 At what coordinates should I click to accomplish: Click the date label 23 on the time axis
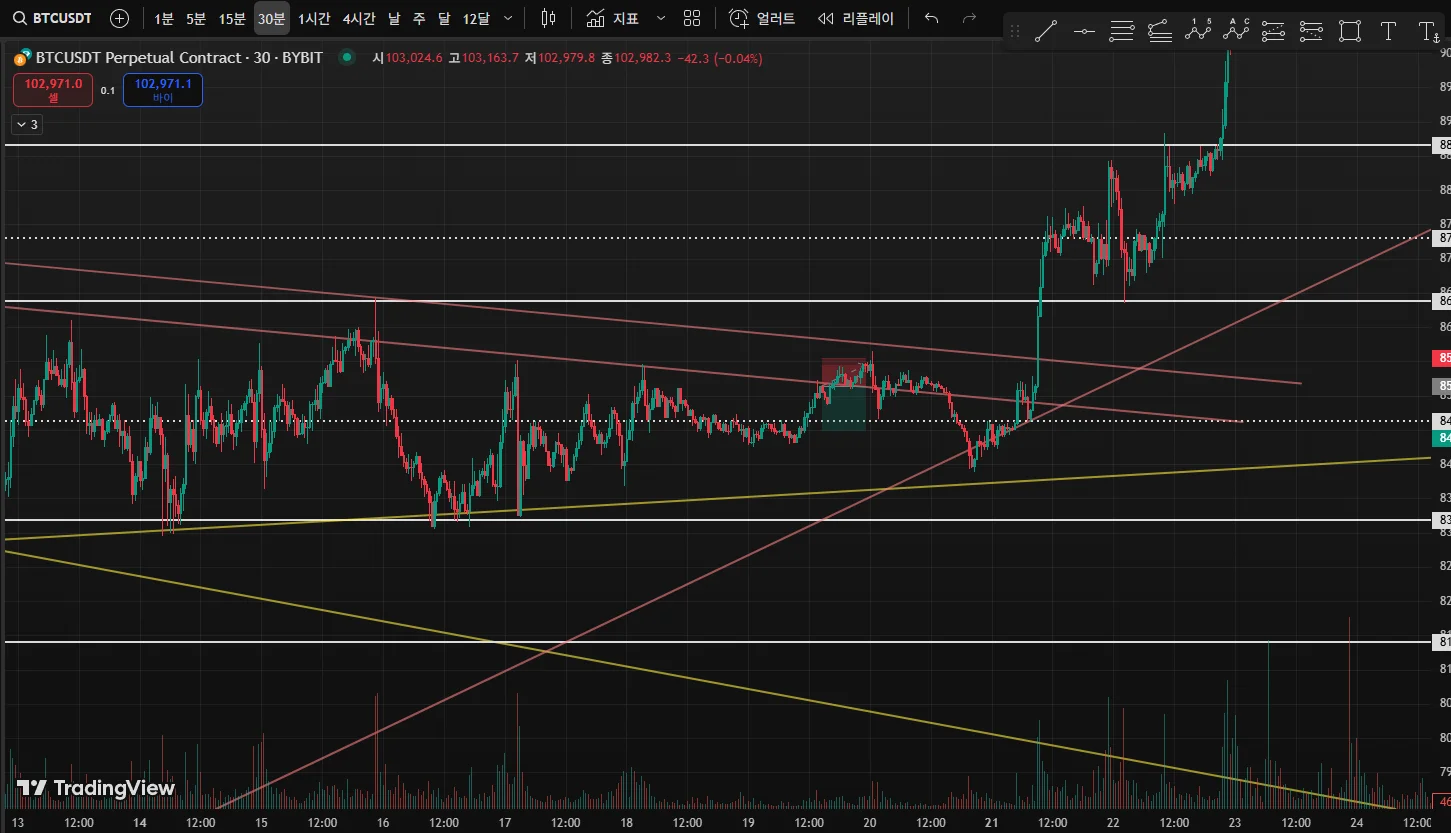1234,822
